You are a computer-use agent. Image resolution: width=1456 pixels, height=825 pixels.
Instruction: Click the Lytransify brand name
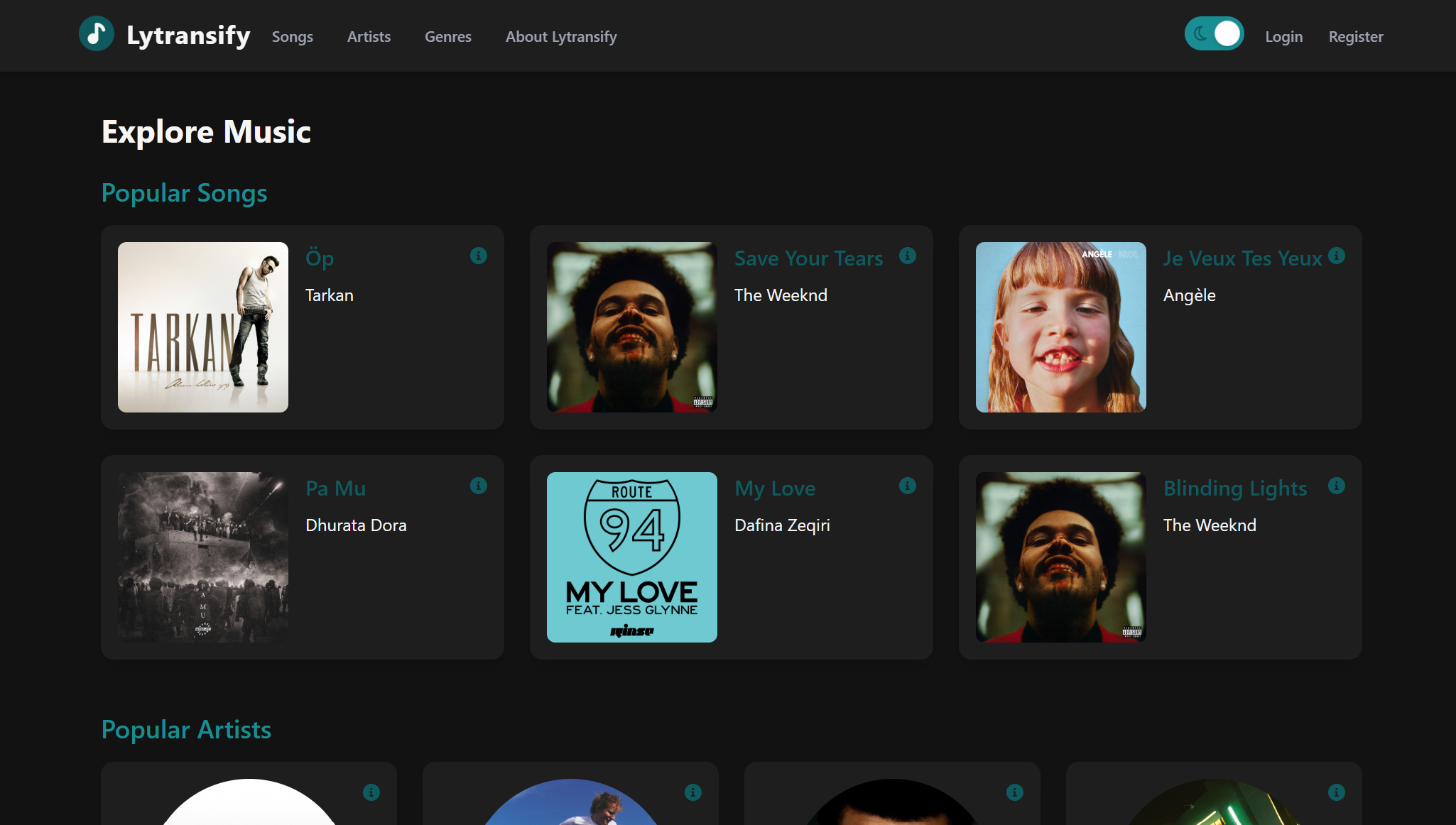pos(188,35)
